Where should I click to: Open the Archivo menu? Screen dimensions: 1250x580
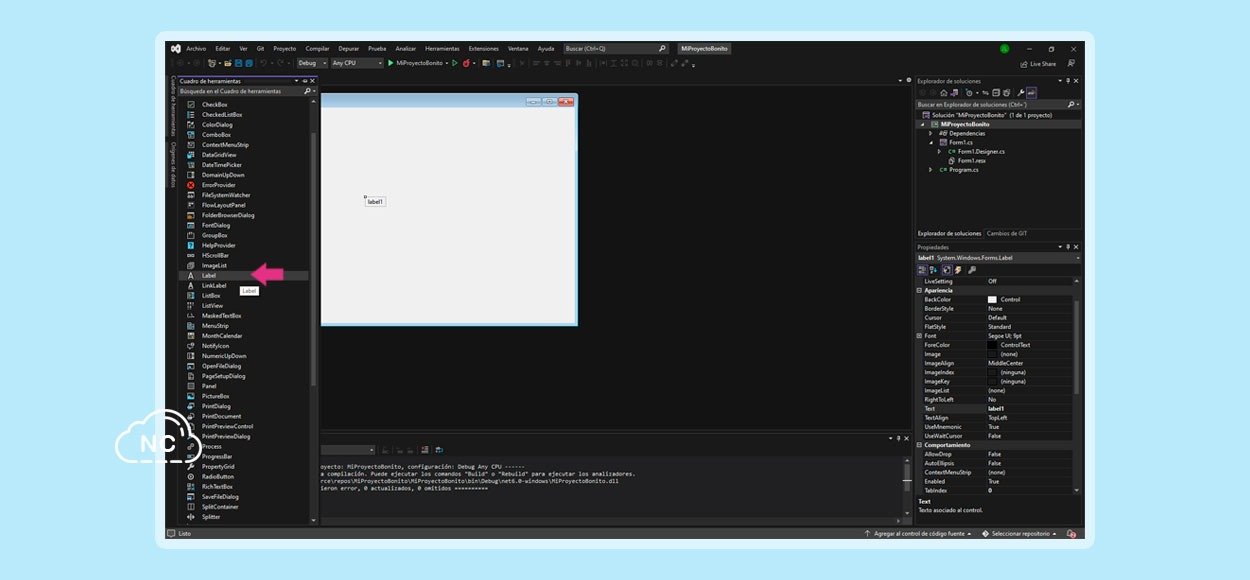pyautogui.click(x=196, y=48)
